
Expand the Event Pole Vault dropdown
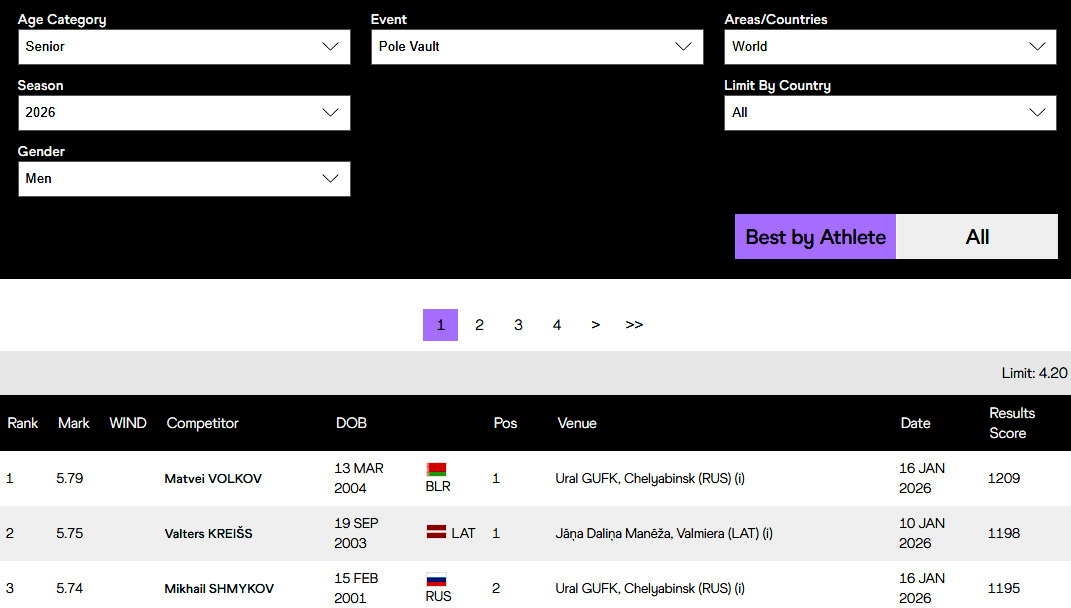[537, 47]
